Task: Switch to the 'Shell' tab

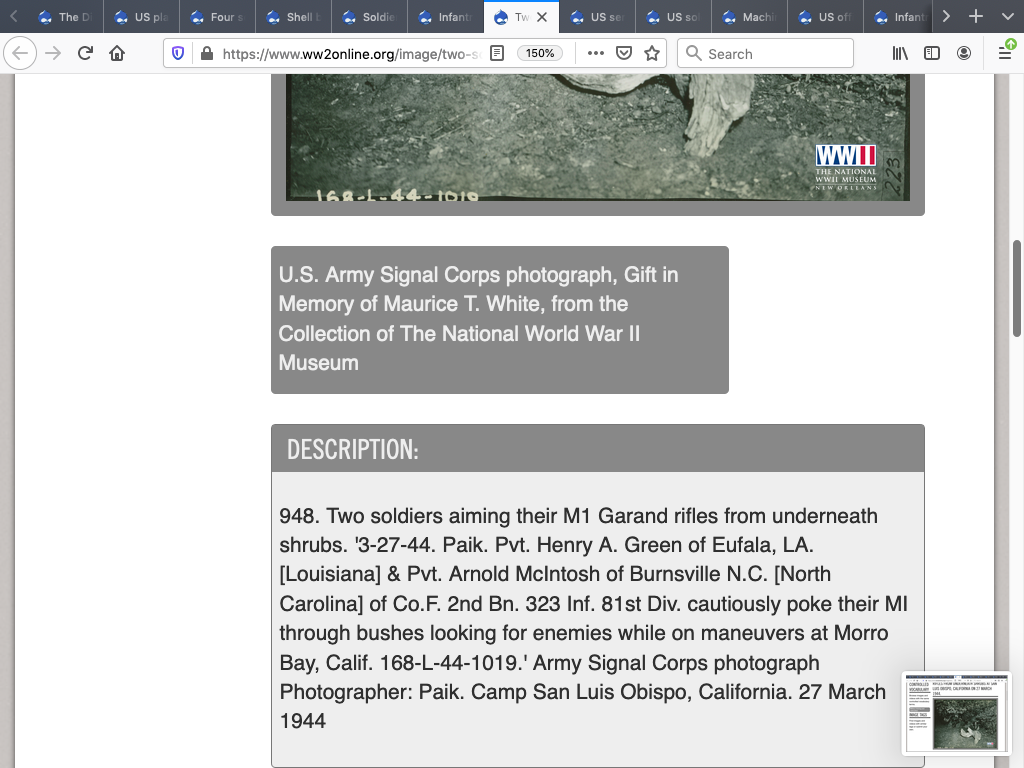Action: (x=295, y=17)
